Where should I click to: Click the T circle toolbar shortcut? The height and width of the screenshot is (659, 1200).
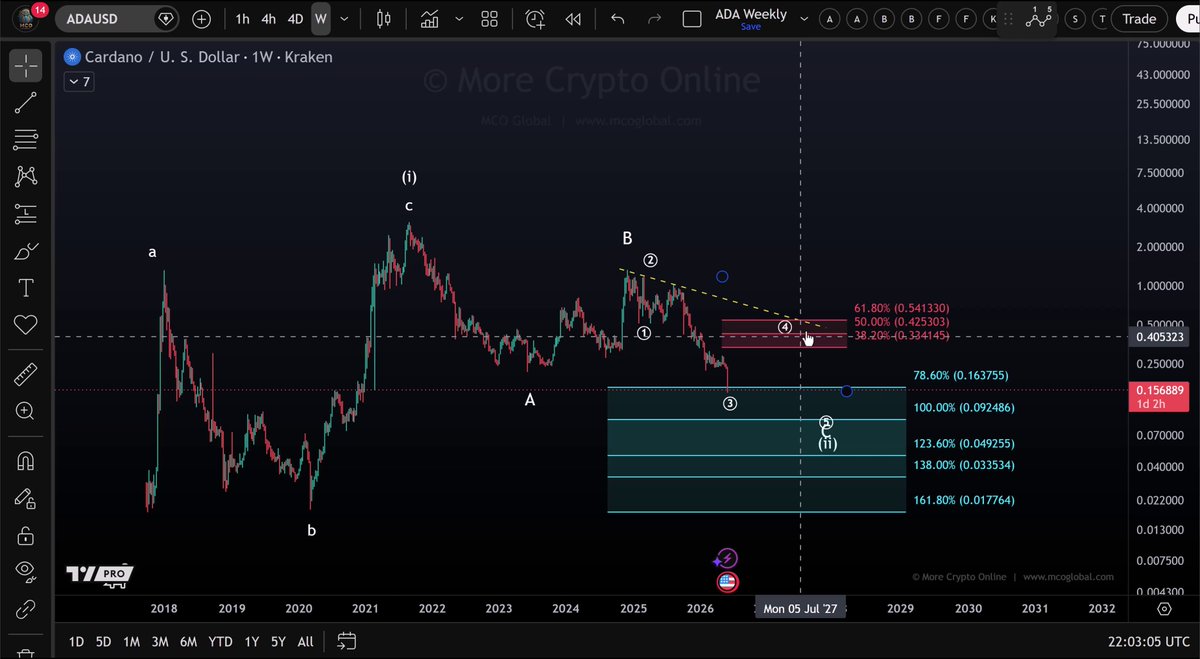1101,18
